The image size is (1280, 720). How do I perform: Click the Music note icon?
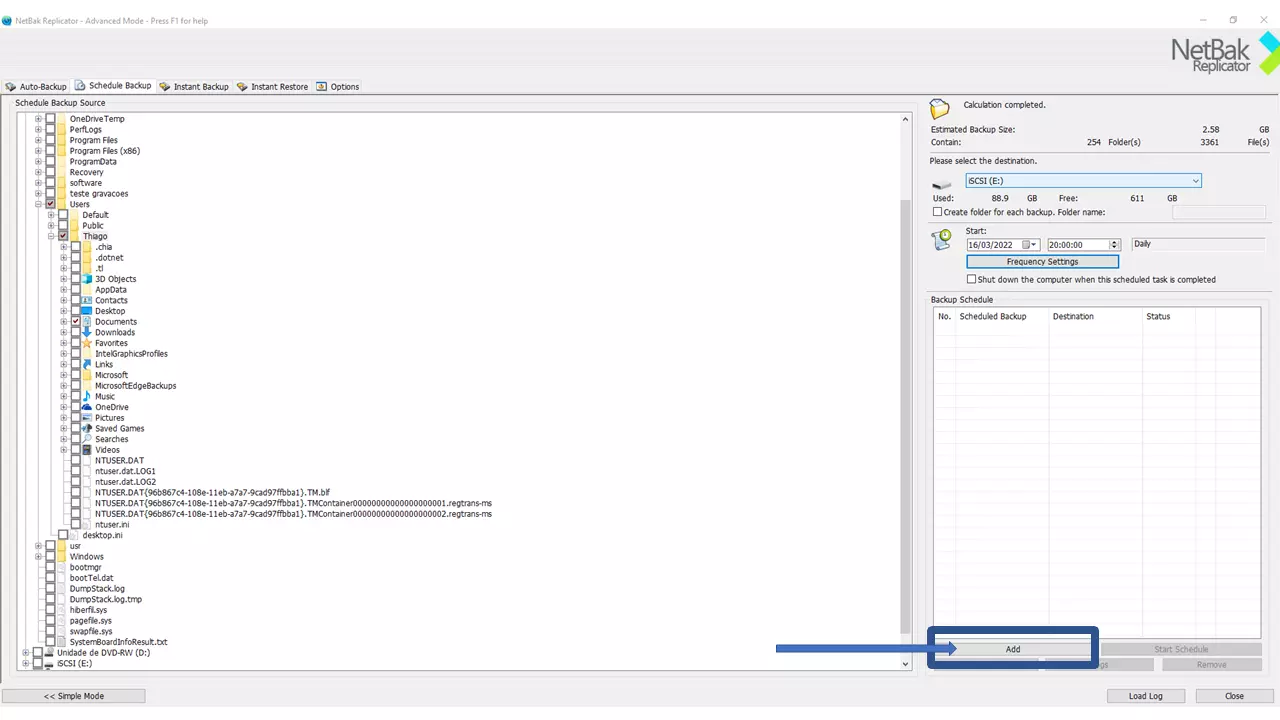(x=87, y=396)
